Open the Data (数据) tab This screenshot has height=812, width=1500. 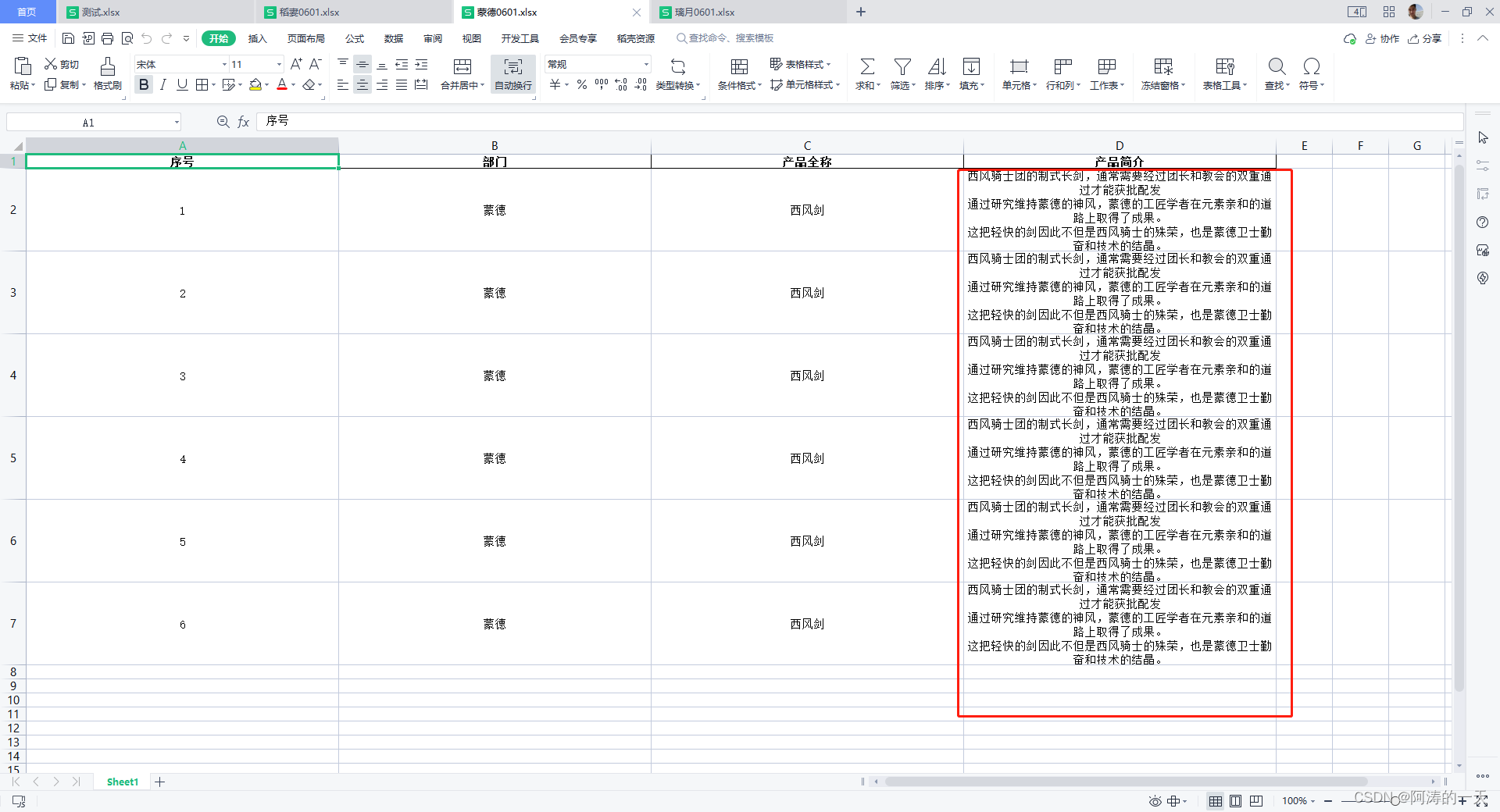click(x=394, y=38)
